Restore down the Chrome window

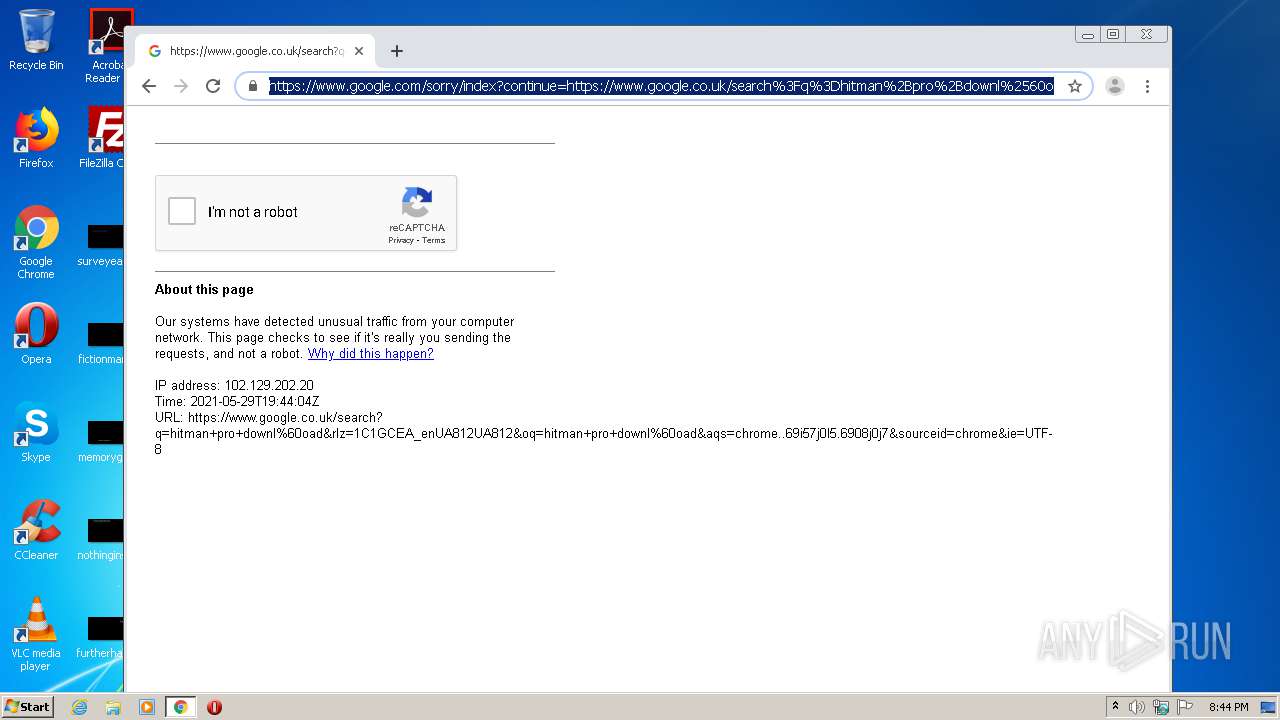1113,34
